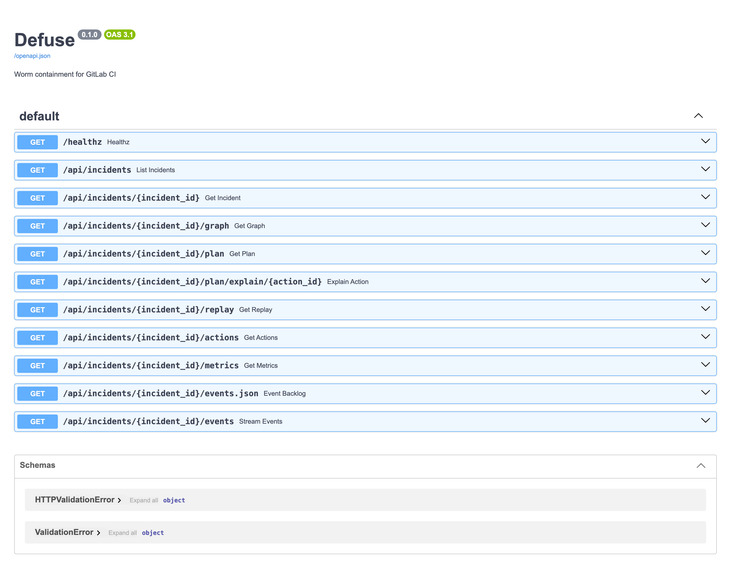Click the 0.1.0 version badge
The width and height of the screenshot is (731, 573).
click(x=89, y=35)
